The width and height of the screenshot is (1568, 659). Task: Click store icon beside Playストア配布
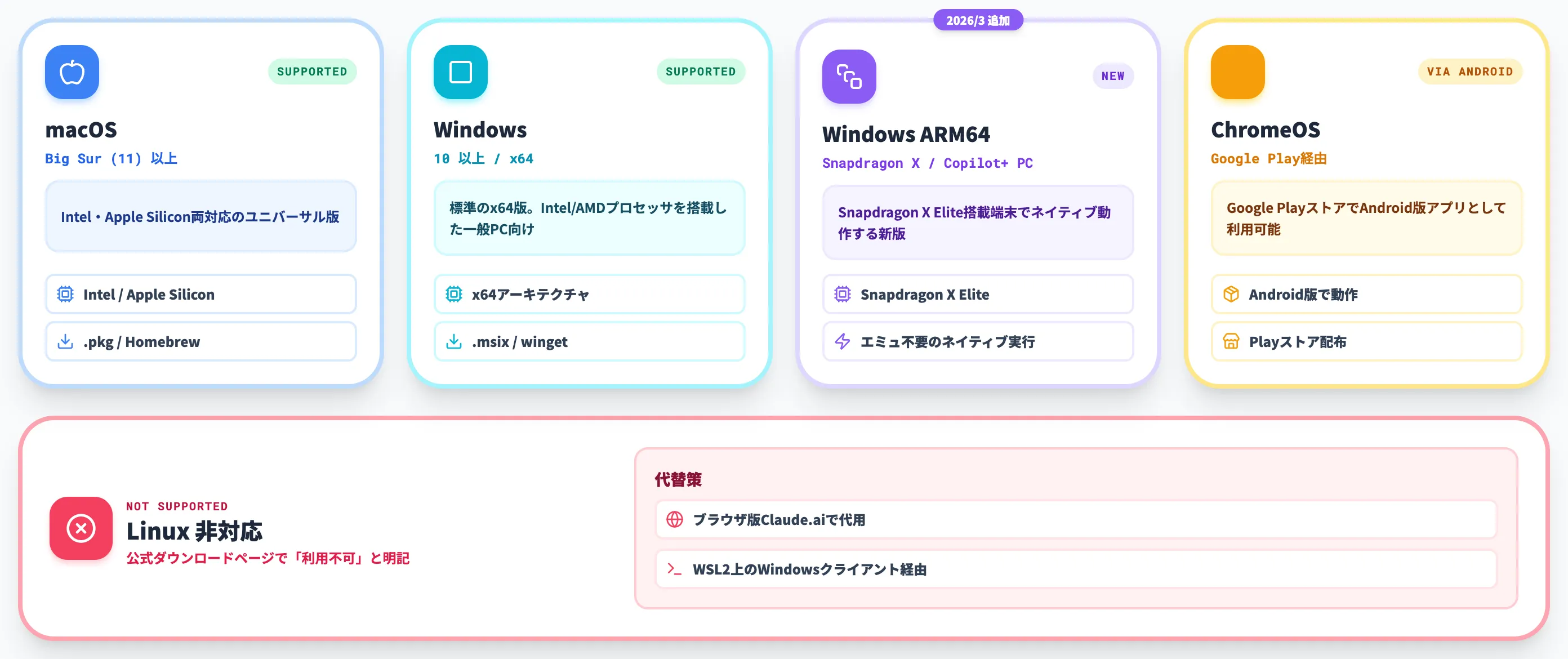coord(1231,341)
